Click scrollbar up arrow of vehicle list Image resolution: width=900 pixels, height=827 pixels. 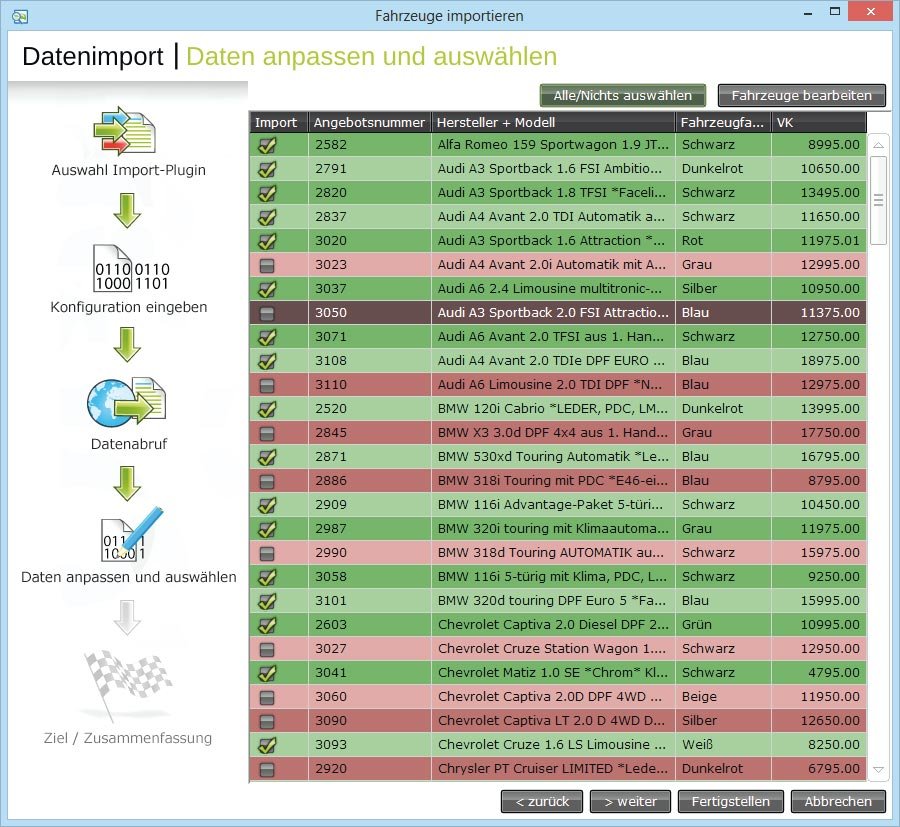[878, 145]
